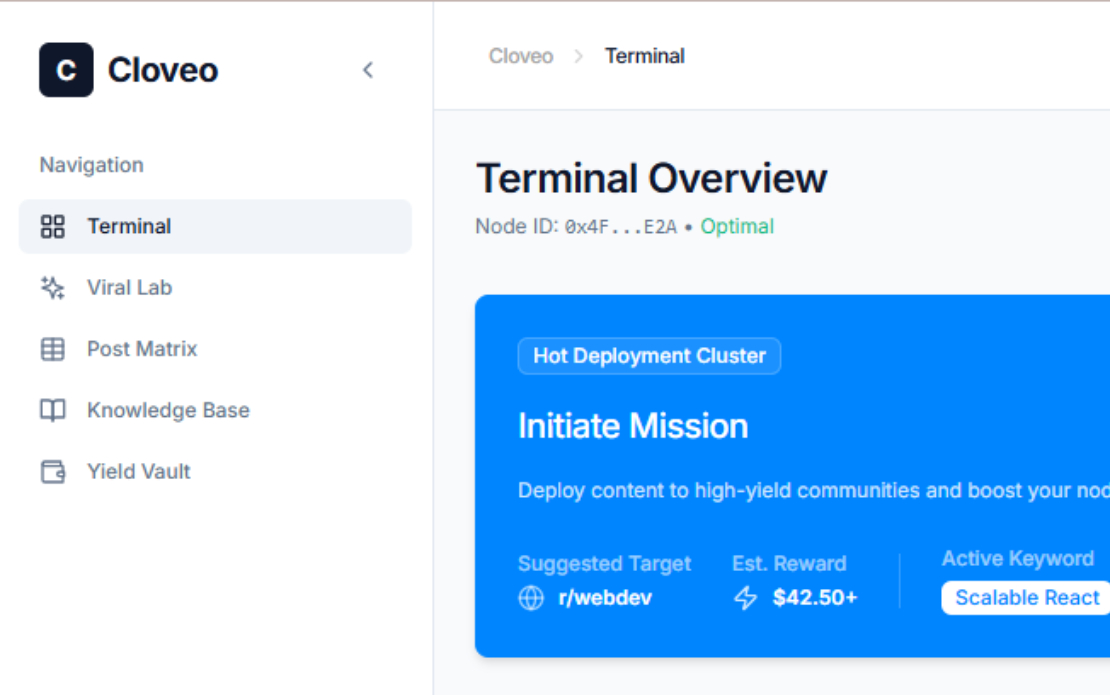Click the Deploy content description text
Viewport: 1110px width, 695px height.
tap(814, 490)
